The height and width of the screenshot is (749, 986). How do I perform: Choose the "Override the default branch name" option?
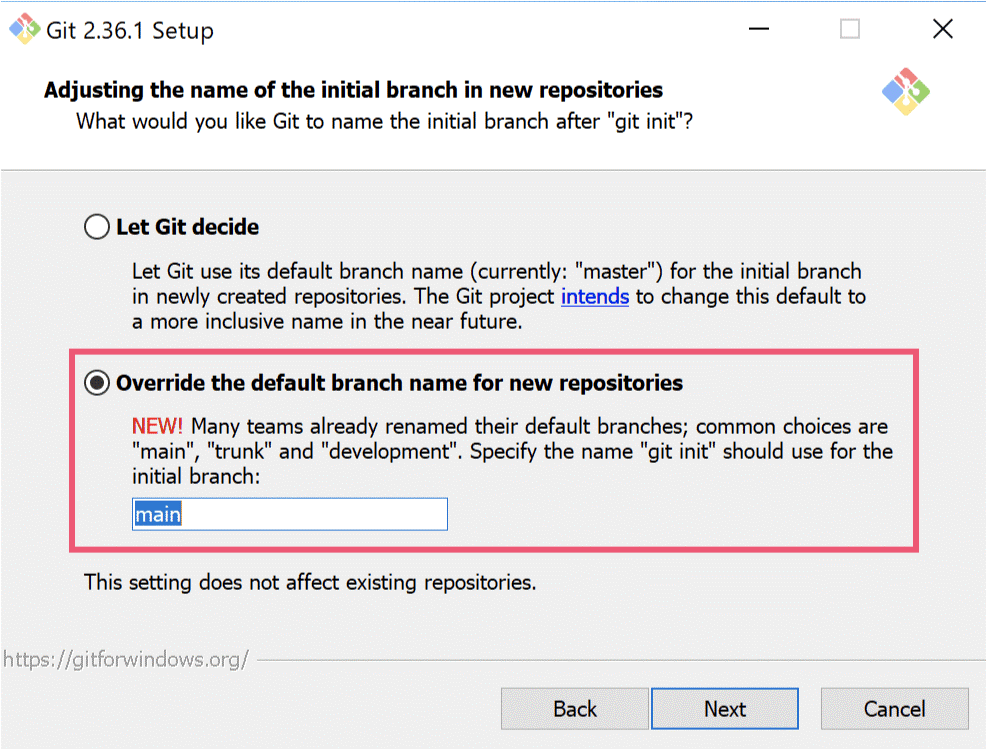[96, 383]
